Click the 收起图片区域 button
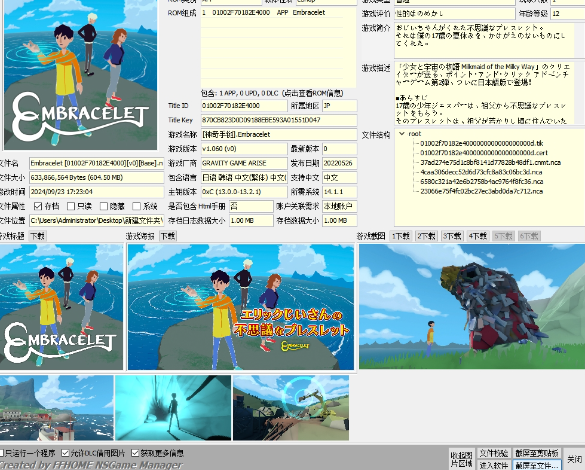 (462, 459)
